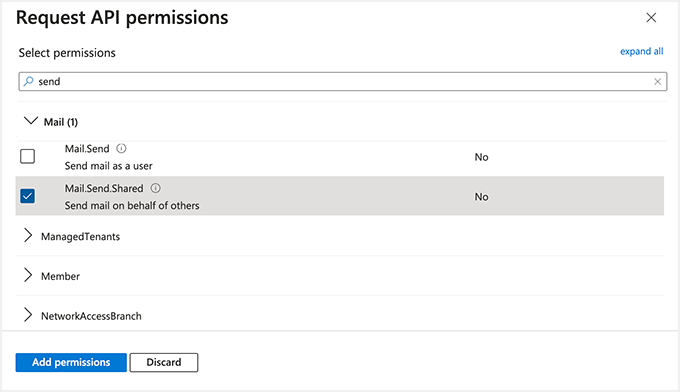The height and width of the screenshot is (392, 680).
Task: Click the info icon beside Mail.Send
Action: coord(121,149)
